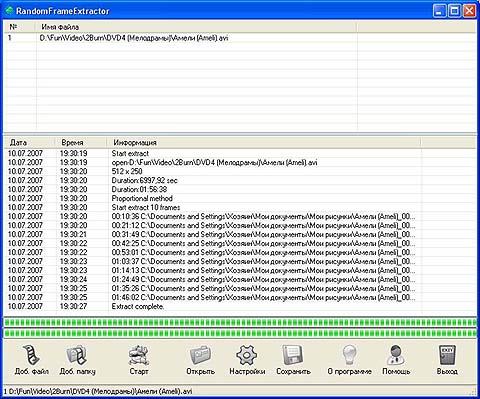This screenshot has height=399, width=480.
Task: Open the Открыть folder icon
Action: tap(200, 355)
